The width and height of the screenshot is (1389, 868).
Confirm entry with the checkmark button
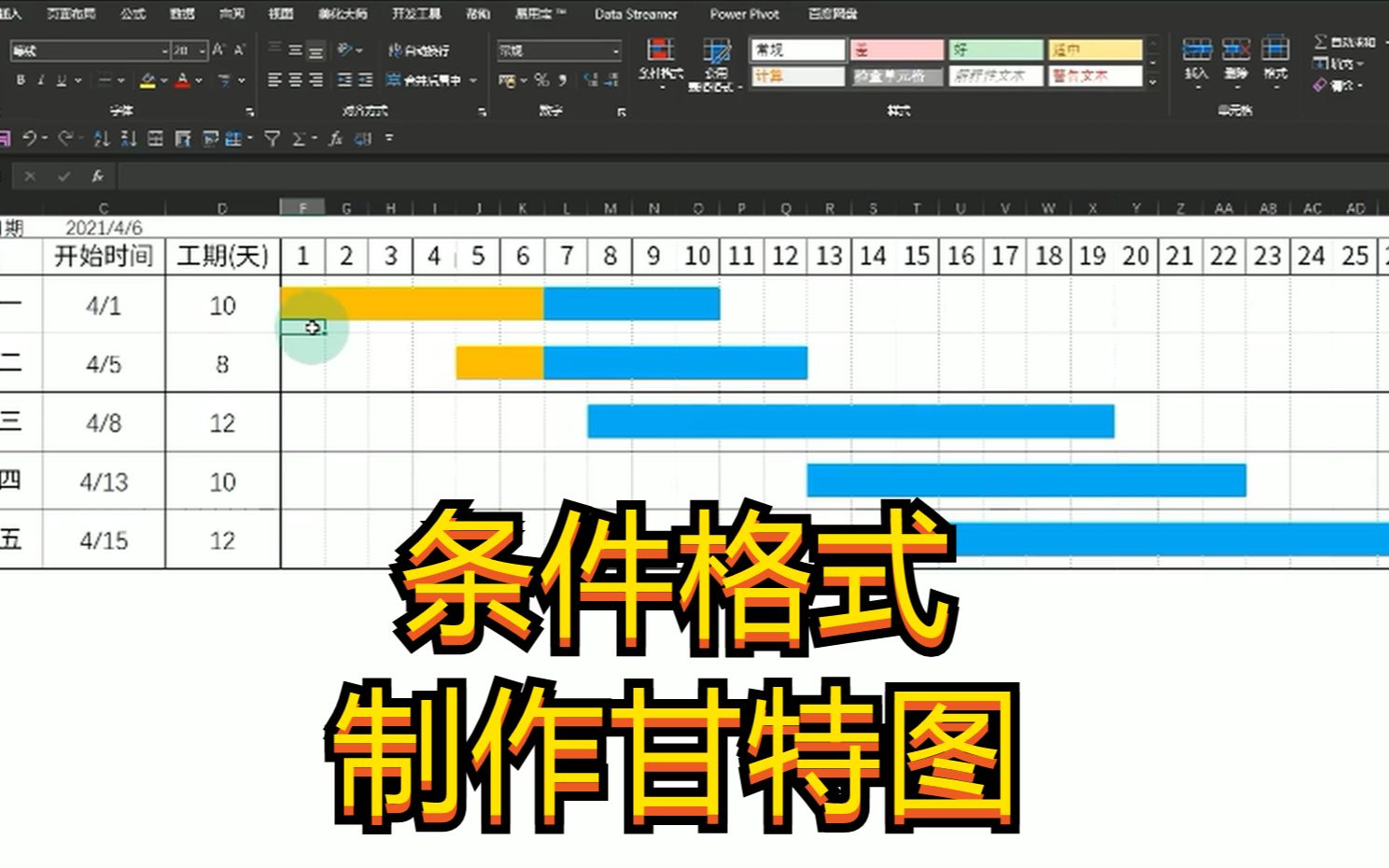point(63,175)
